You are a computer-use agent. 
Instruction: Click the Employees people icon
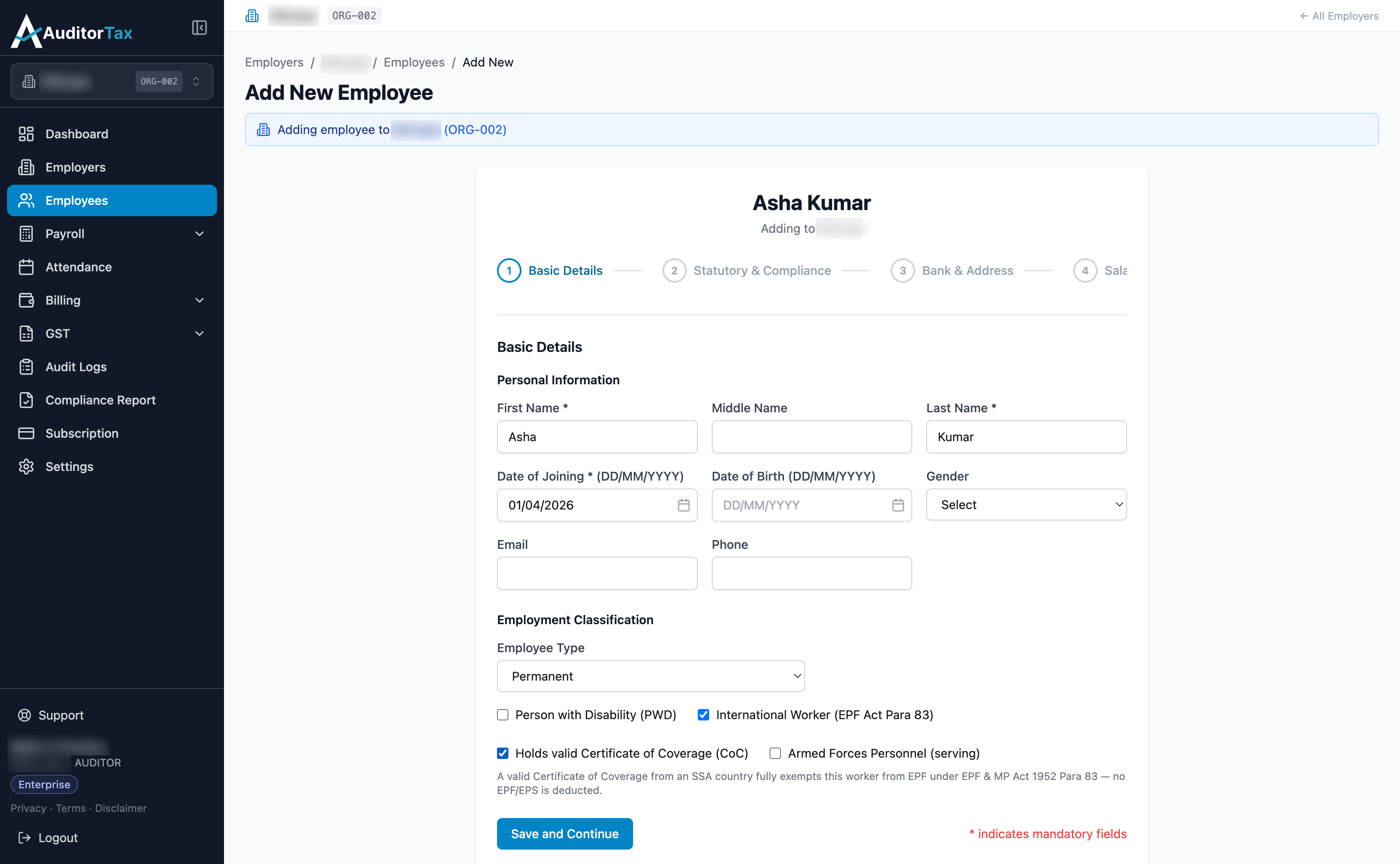coord(26,200)
